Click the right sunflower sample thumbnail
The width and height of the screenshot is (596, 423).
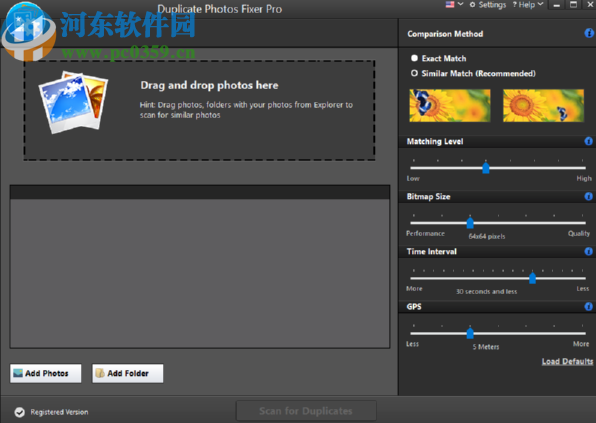point(544,105)
